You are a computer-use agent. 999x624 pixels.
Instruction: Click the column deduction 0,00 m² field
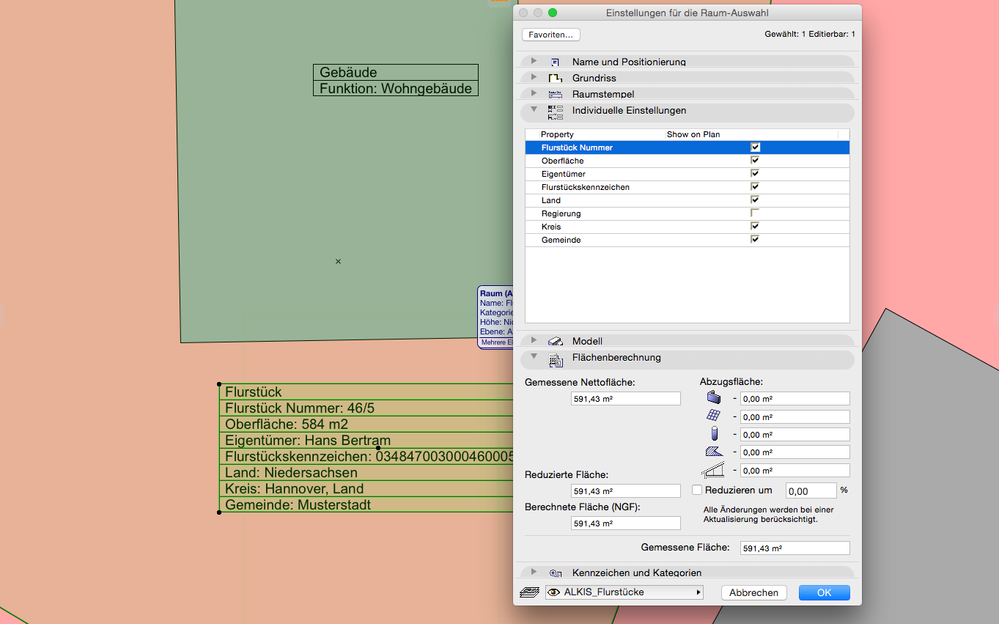(794, 435)
